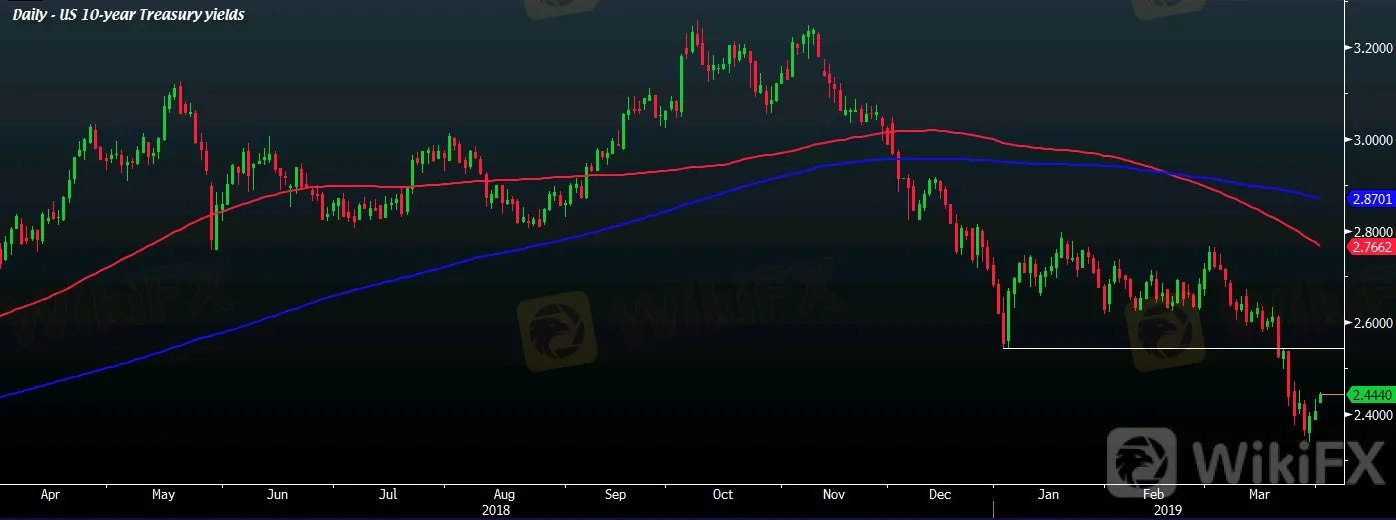Screen dimensions: 1396x520
Task: Click the Feb label on time axis
Action: pos(1152,494)
